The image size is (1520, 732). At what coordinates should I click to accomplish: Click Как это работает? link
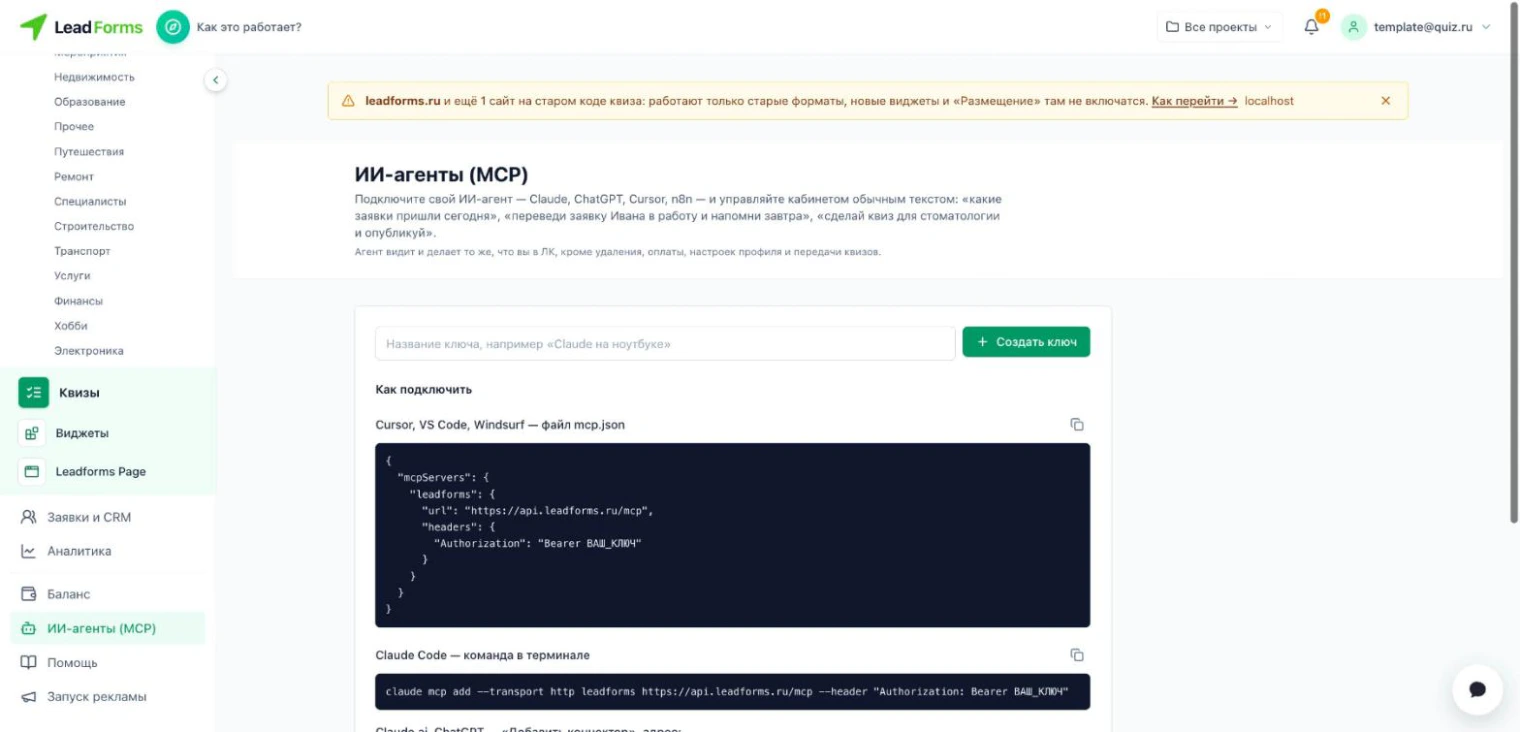click(x=249, y=27)
